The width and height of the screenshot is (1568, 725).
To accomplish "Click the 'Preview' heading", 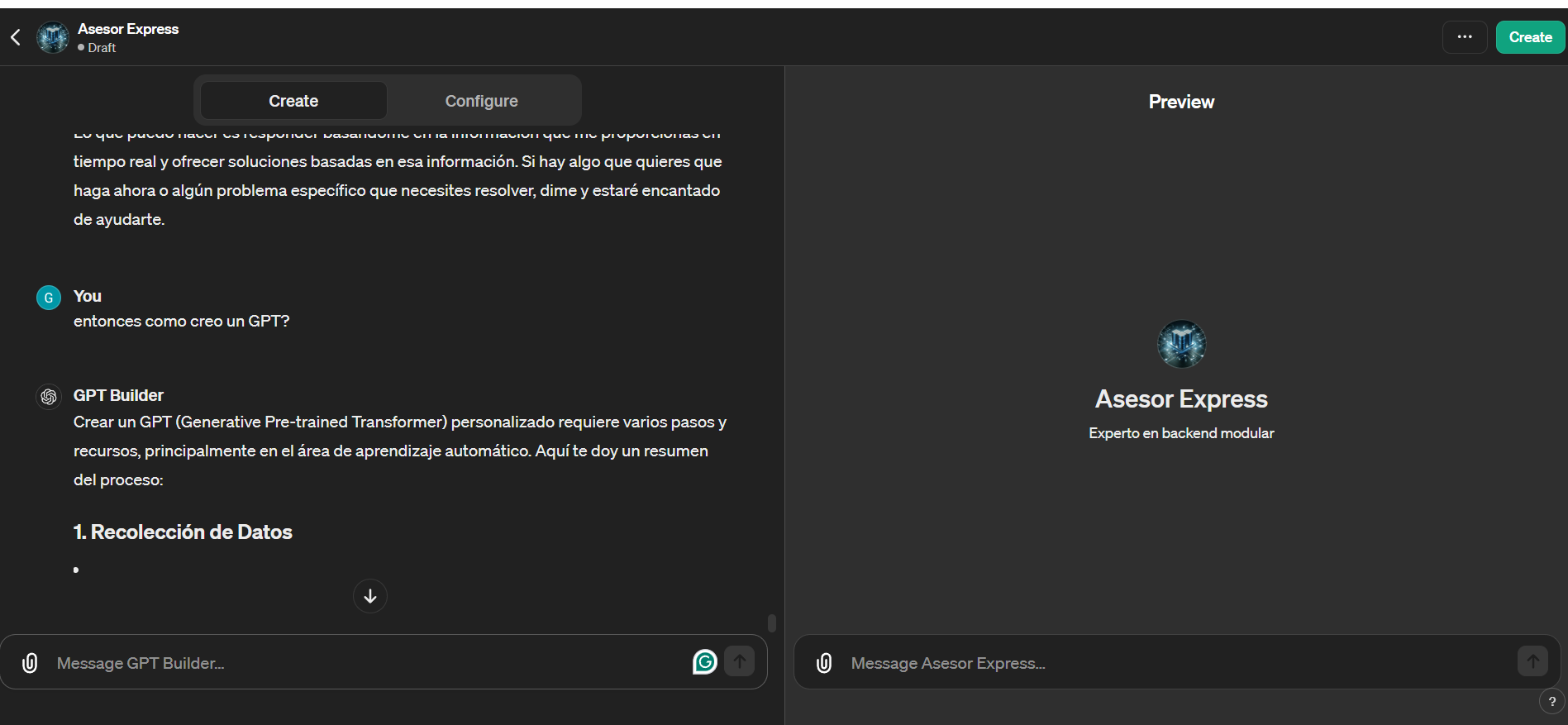I will click(1181, 102).
